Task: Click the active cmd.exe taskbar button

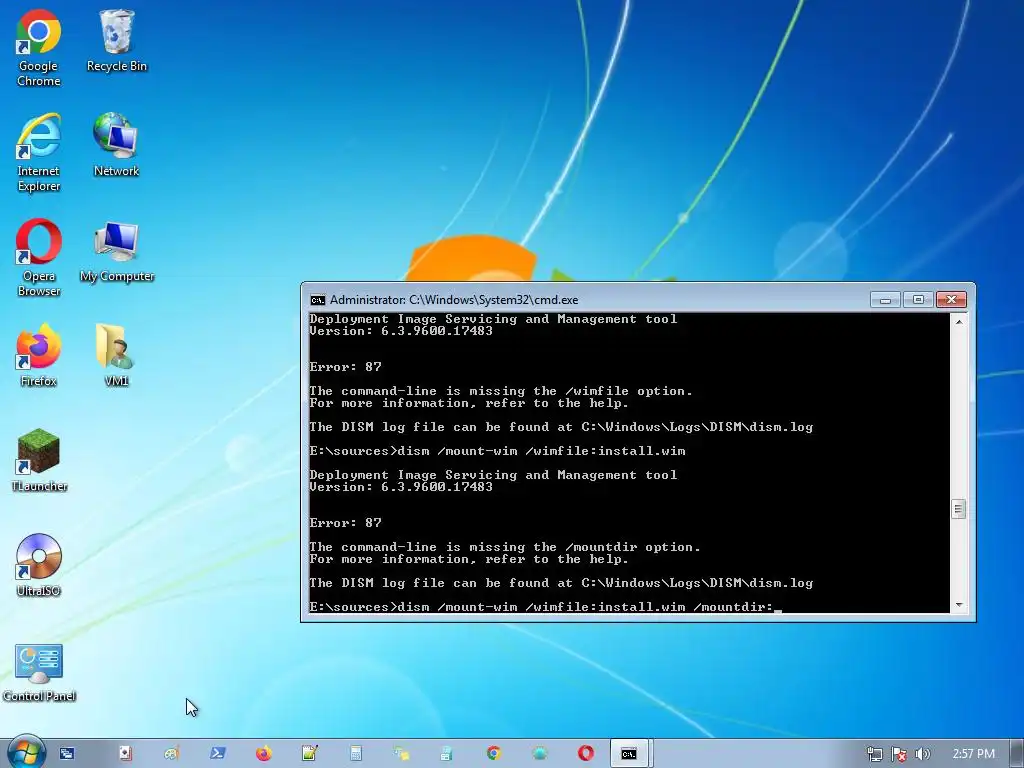Action: pyautogui.click(x=629, y=754)
